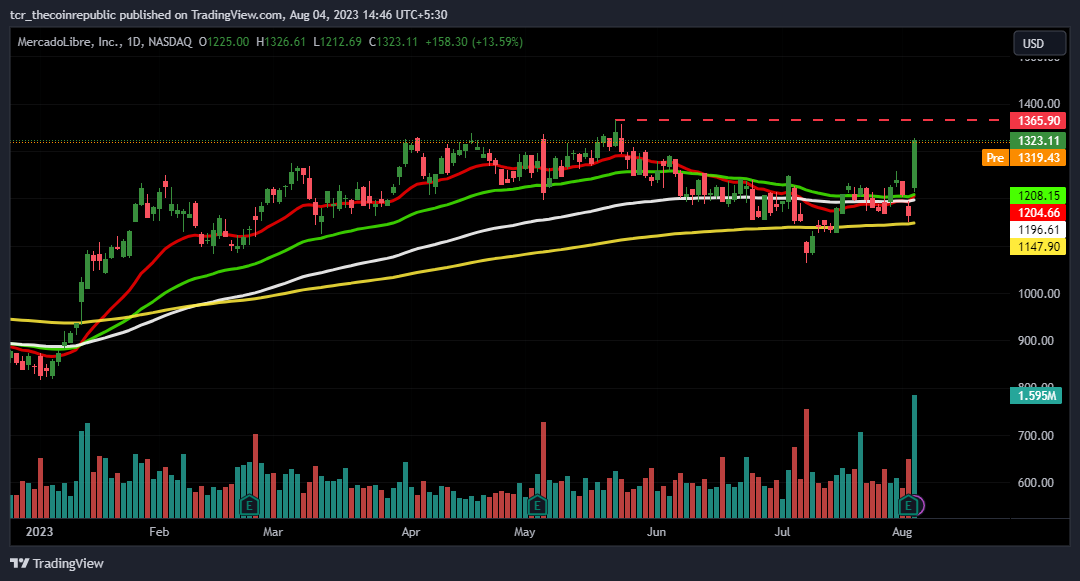Click the high value H1326.61
The image size is (1080, 581).
click(281, 42)
